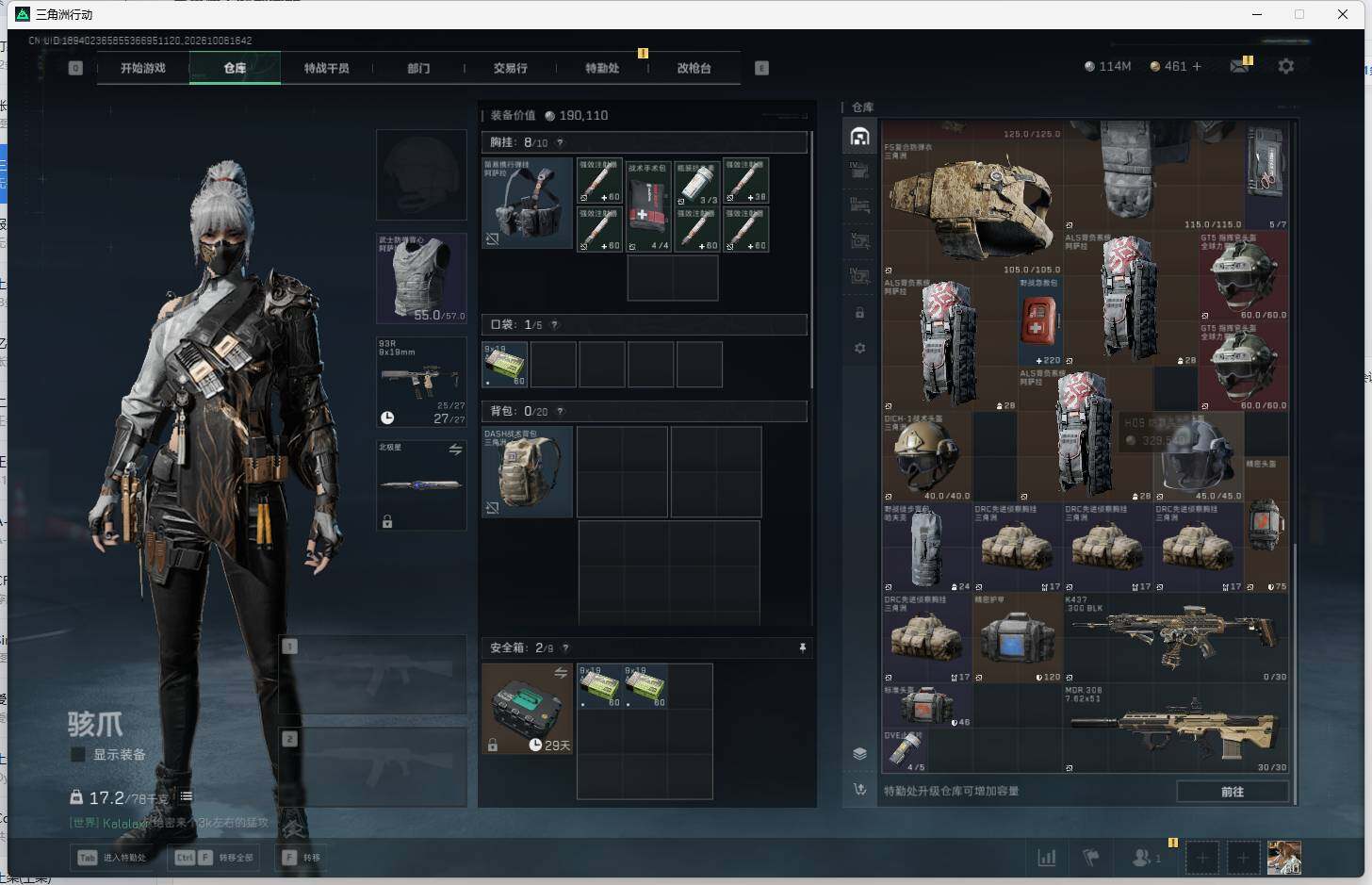1372x885 pixels.
Task: Select the 野战急救包 red medkit
Action: [1040, 321]
